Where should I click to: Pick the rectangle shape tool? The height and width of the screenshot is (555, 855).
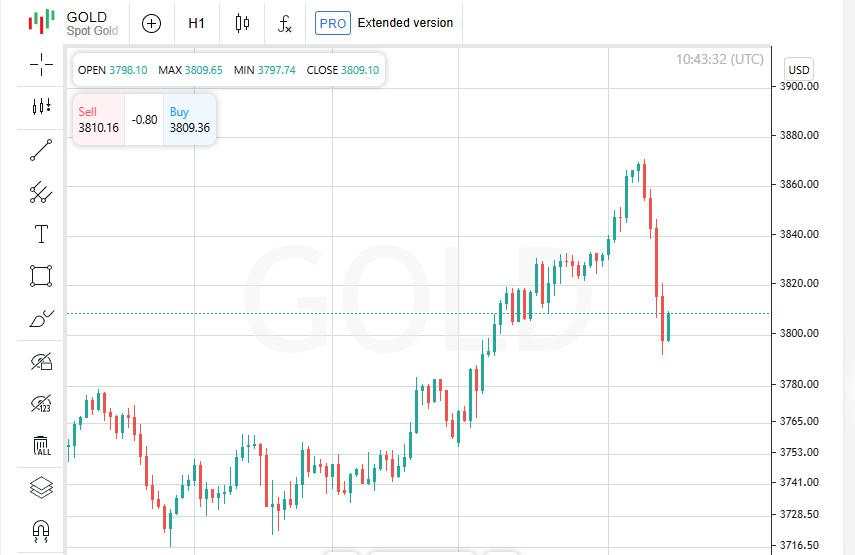click(x=41, y=276)
